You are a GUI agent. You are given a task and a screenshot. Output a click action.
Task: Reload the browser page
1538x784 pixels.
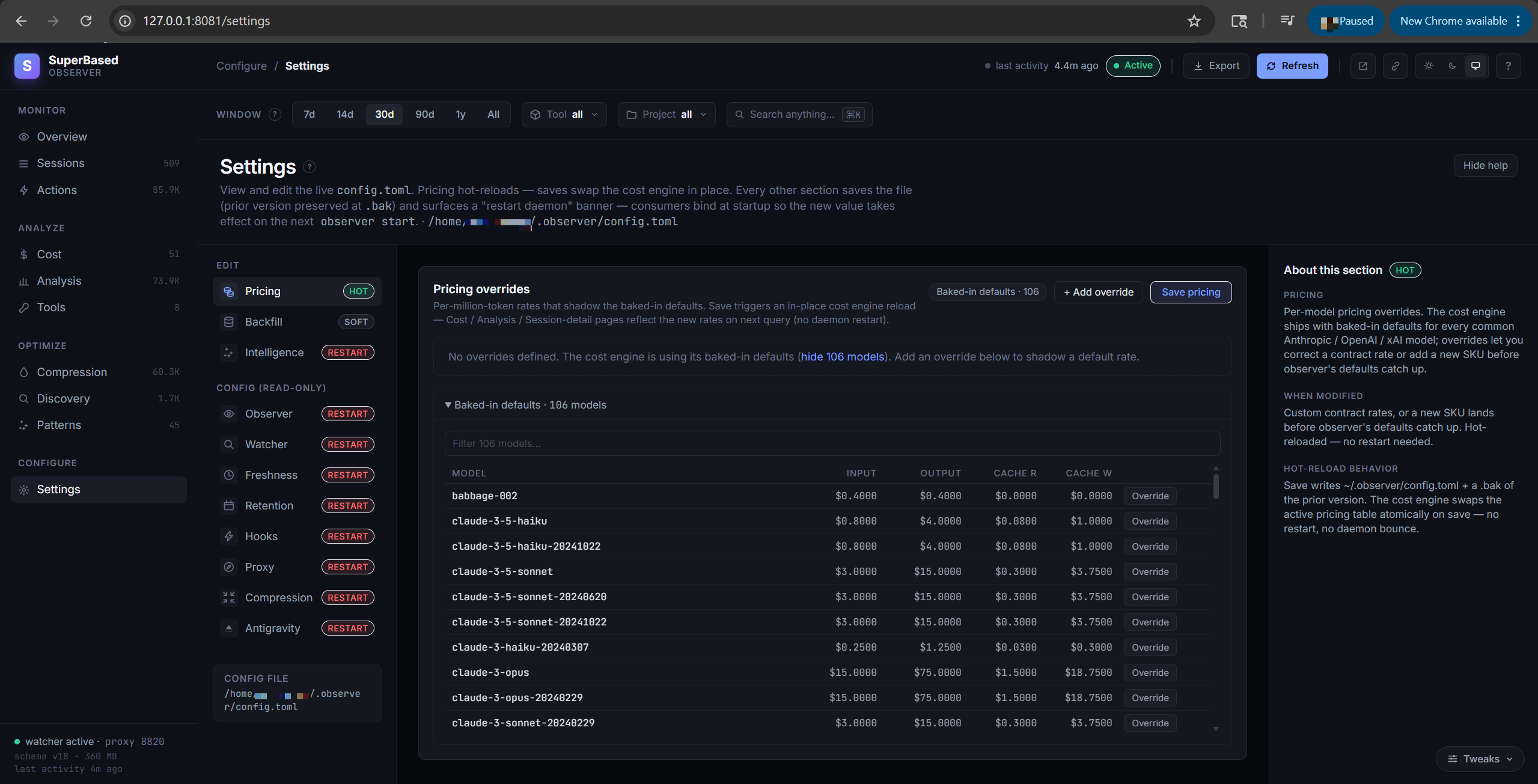click(x=86, y=21)
